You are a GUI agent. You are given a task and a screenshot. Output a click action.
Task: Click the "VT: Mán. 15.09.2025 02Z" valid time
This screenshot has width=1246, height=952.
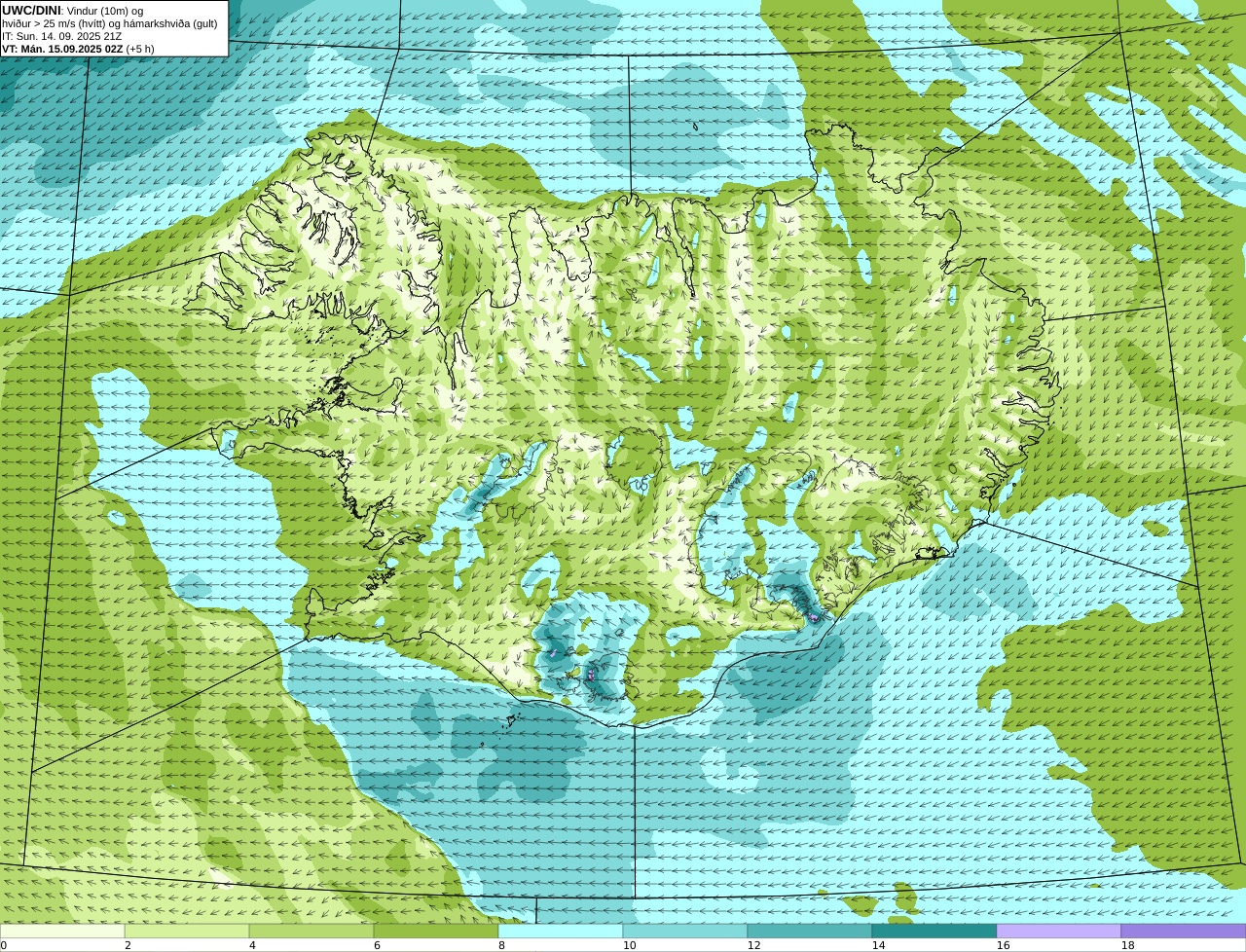(62, 49)
